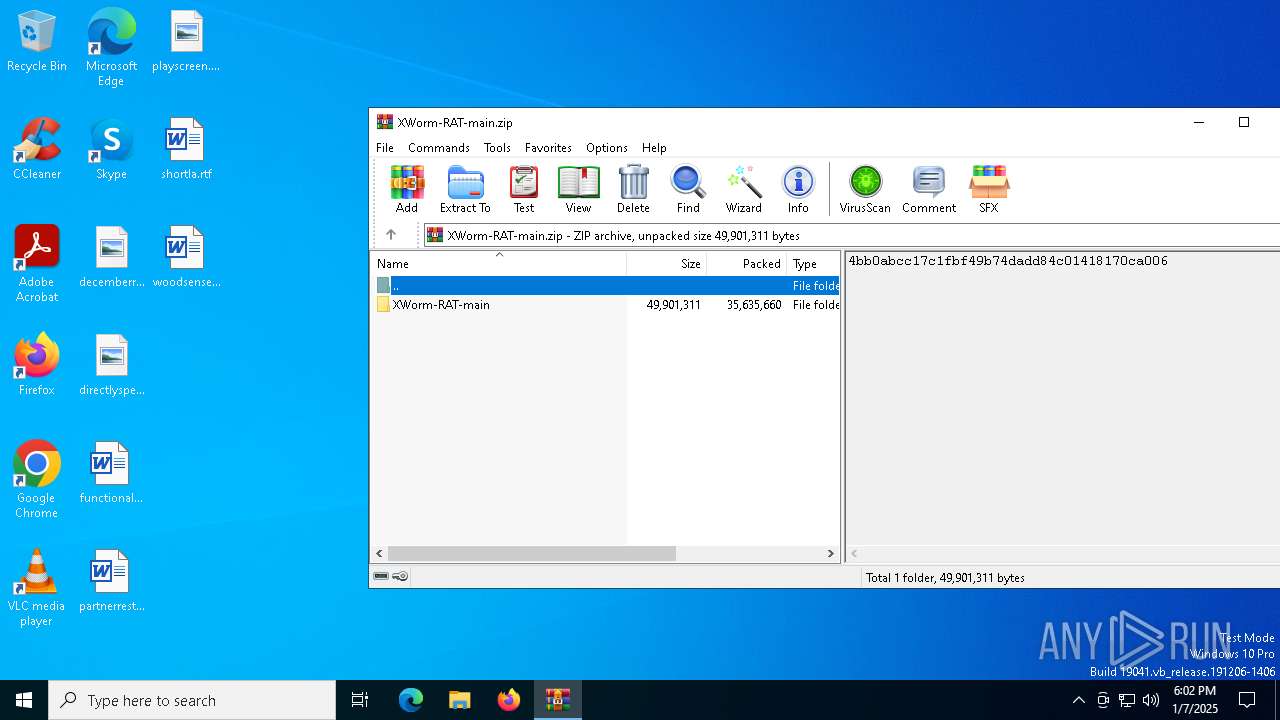The width and height of the screenshot is (1280, 720).
Task: Click comment pane scroll left arrow
Action: [854, 553]
